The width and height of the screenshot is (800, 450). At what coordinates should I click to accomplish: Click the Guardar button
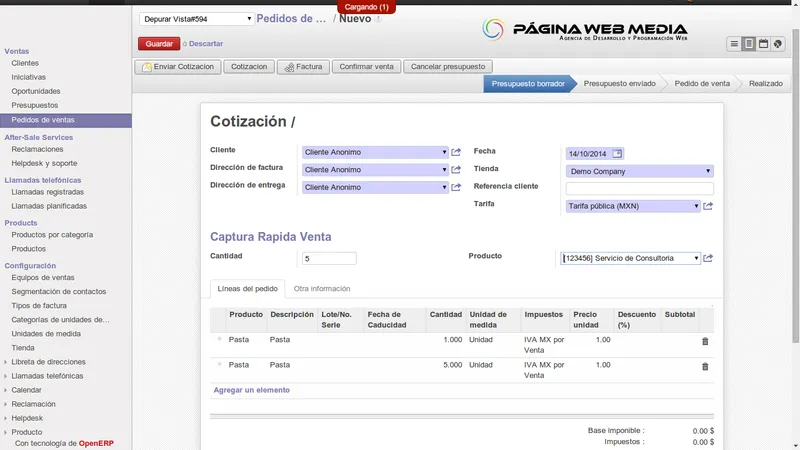[x=159, y=44]
